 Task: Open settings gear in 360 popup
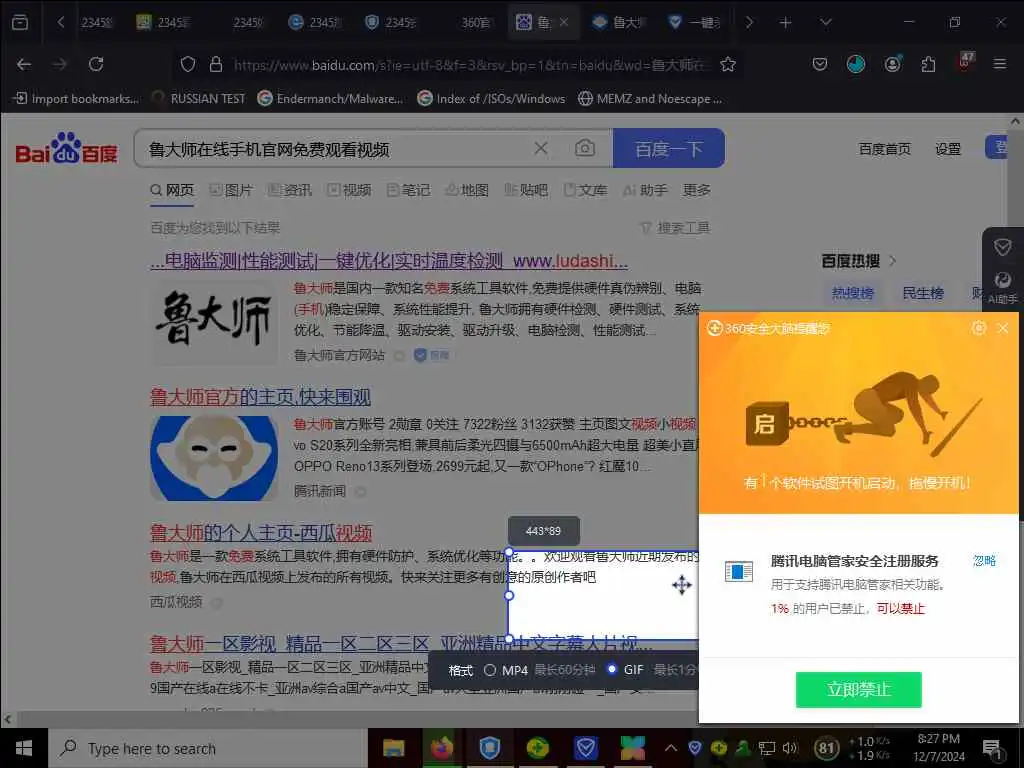tap(978, 328)
